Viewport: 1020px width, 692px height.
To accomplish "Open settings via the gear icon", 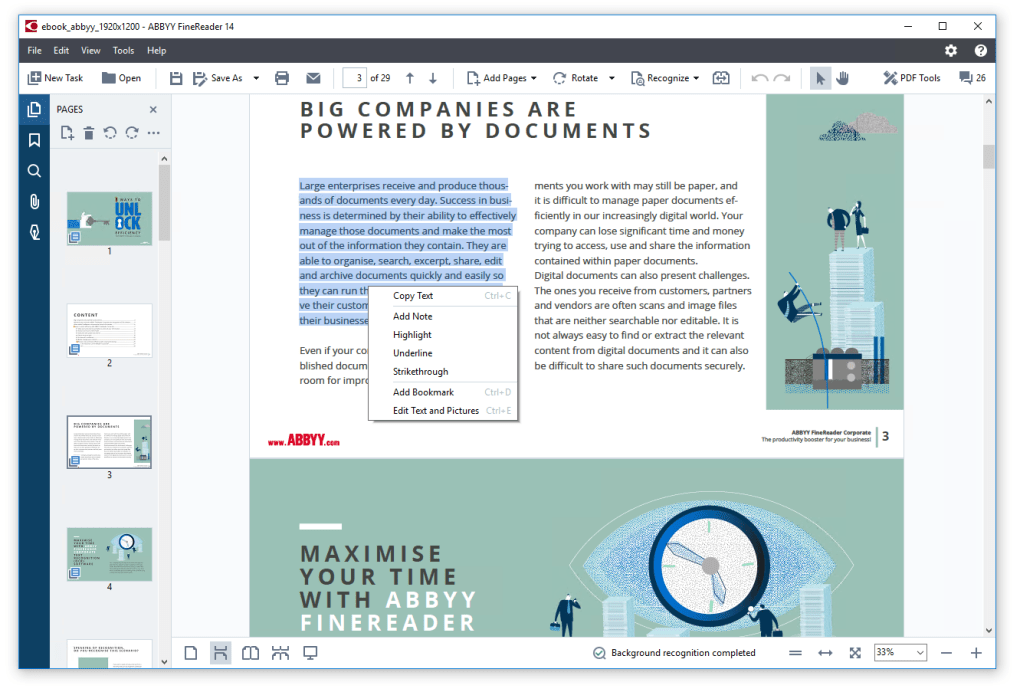I will click(951, 50).
